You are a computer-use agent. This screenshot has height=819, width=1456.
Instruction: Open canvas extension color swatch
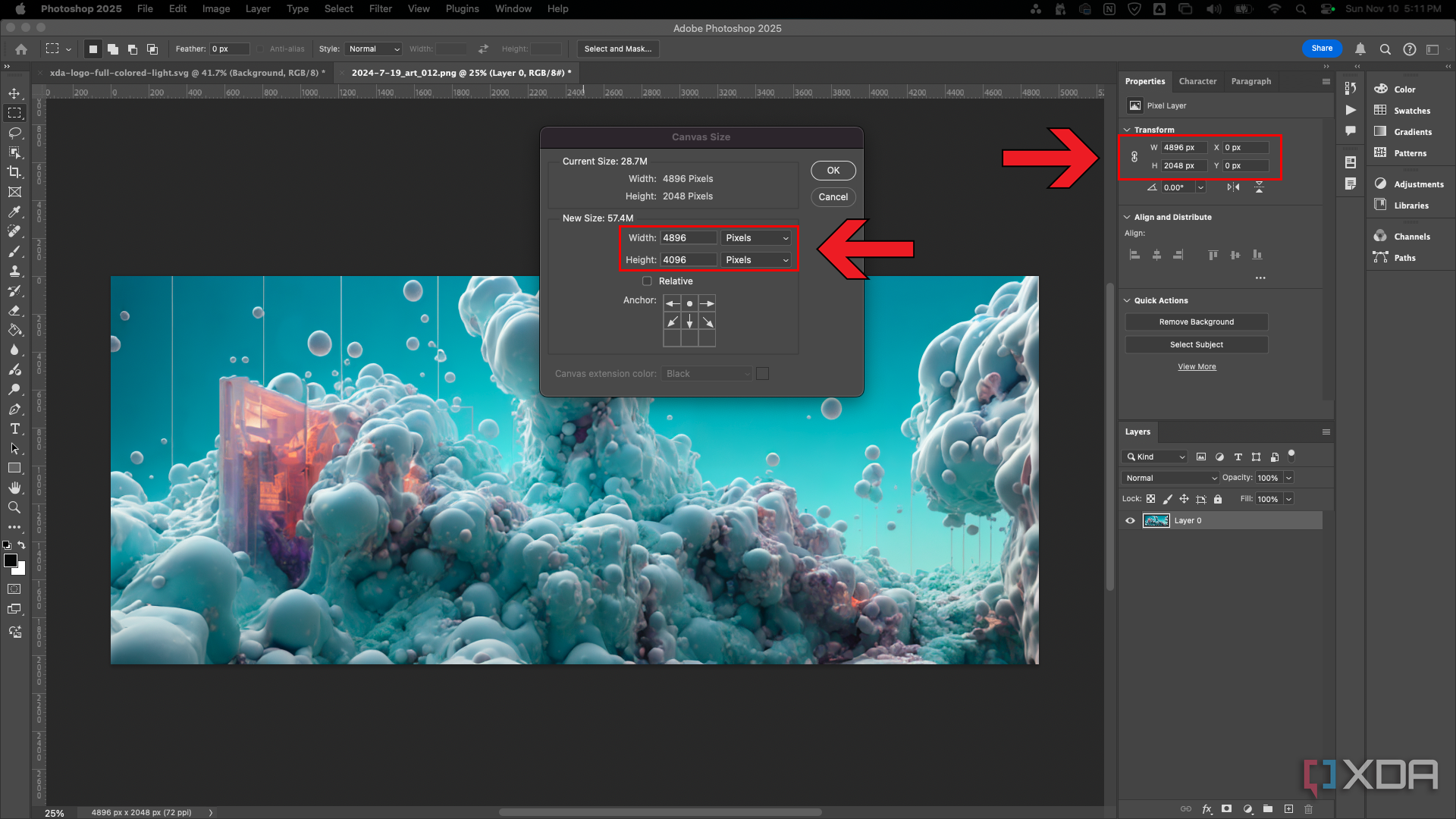[x=762, y=373]
